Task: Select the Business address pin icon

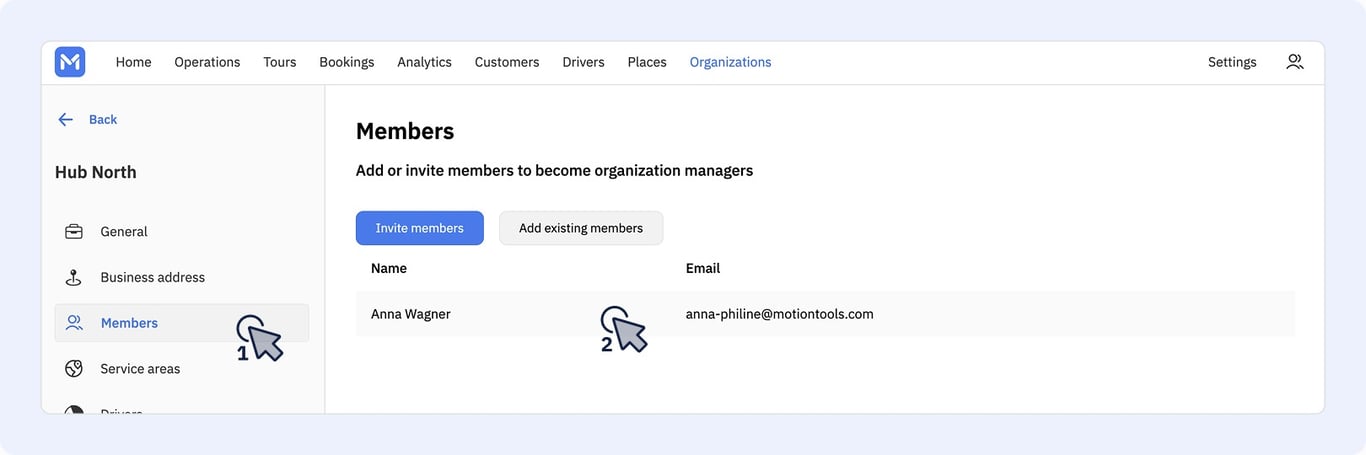Action: [74, 277]
